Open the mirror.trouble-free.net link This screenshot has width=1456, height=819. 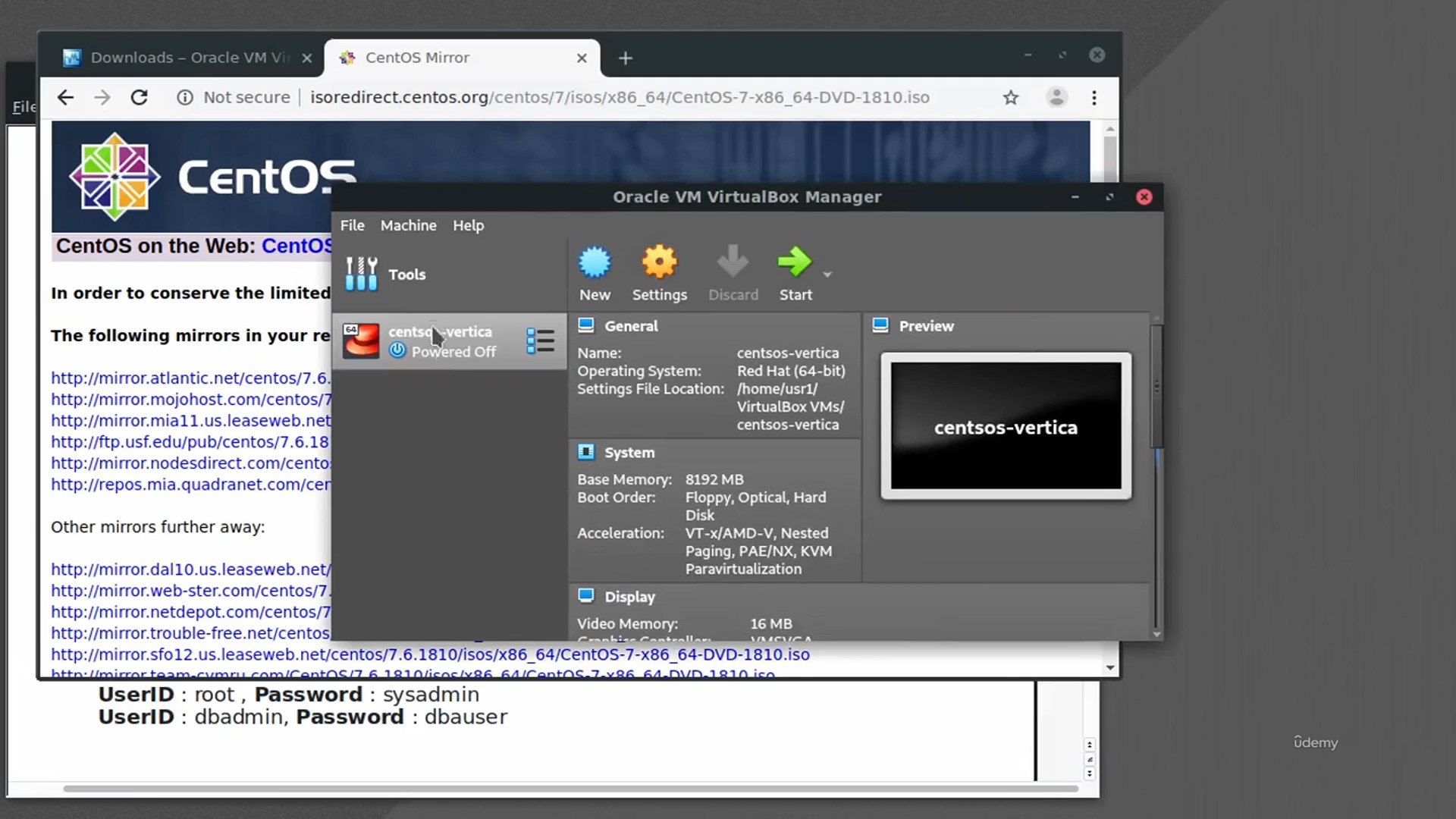[190, 632]
